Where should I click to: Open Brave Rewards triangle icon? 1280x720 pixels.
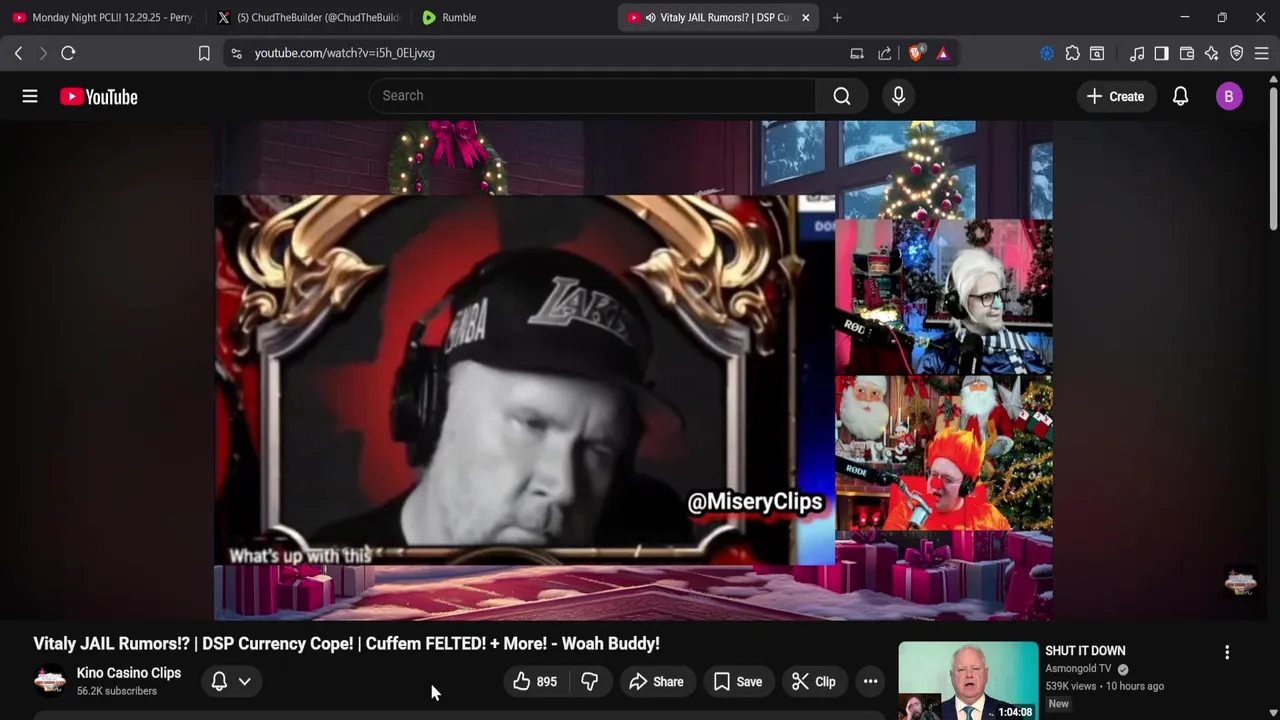[x=943, y=53]
